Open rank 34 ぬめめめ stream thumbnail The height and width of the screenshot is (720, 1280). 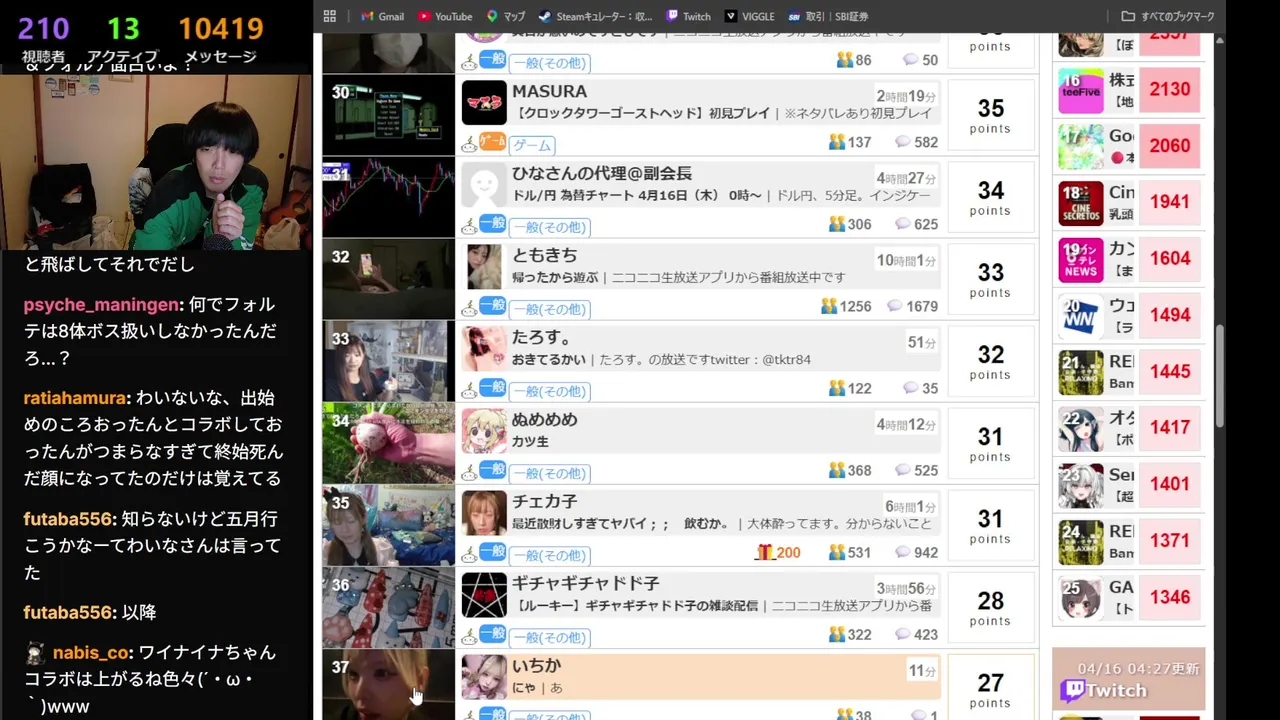tap(388, 443)
